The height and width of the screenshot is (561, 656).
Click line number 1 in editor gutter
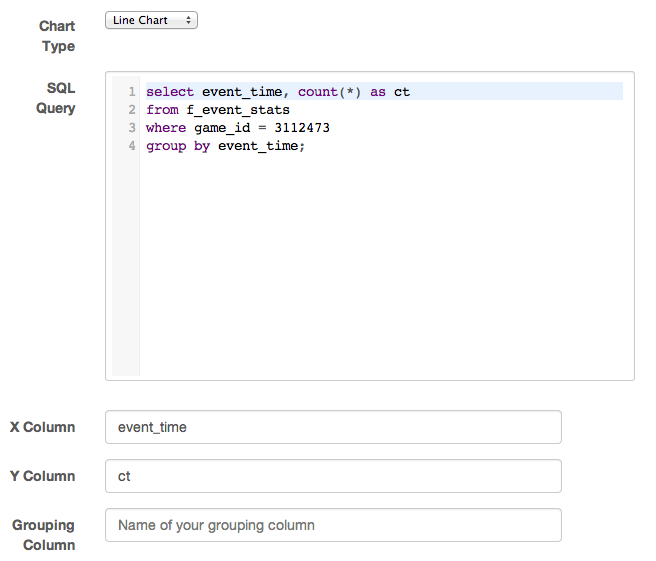pos(132,92)
